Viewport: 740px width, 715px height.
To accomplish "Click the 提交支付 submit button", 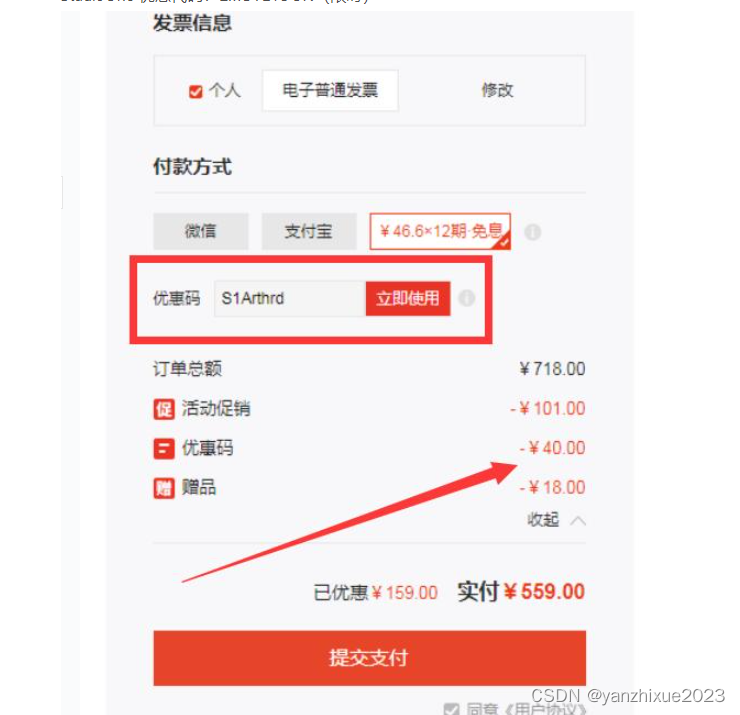I will click(370, 658).
